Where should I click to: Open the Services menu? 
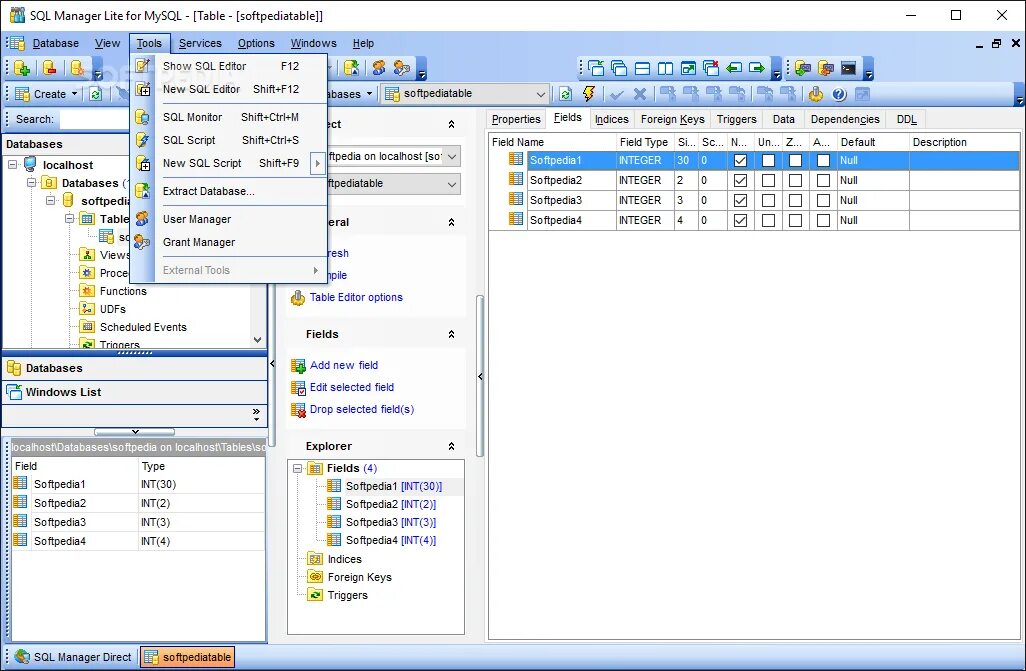[x=200, y=43]
